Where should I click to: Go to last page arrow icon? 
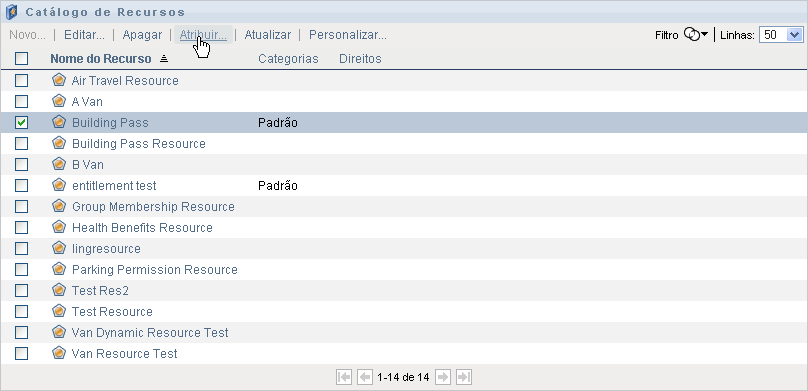pos(464,377)
